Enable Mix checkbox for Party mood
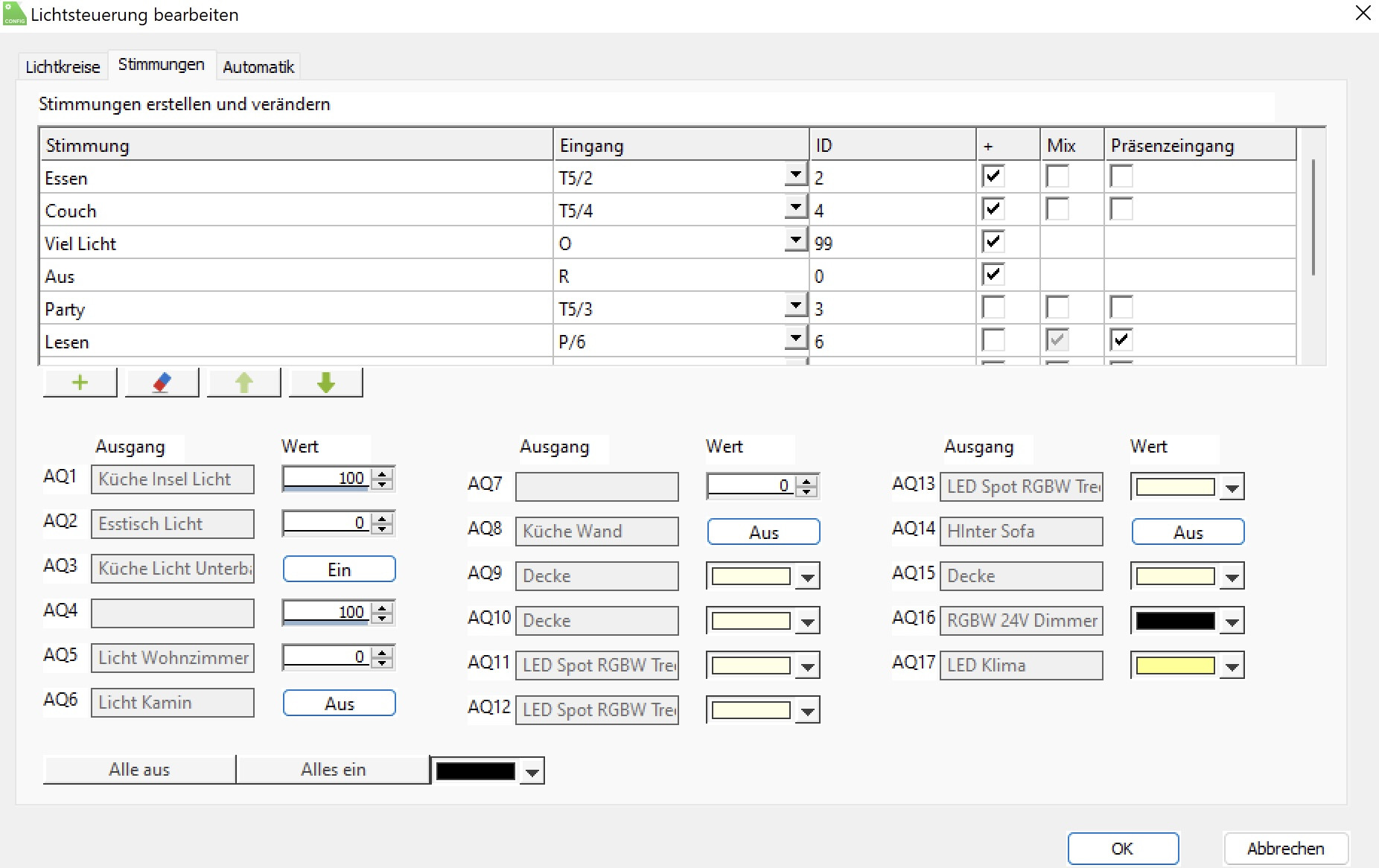 (1057, 307)
